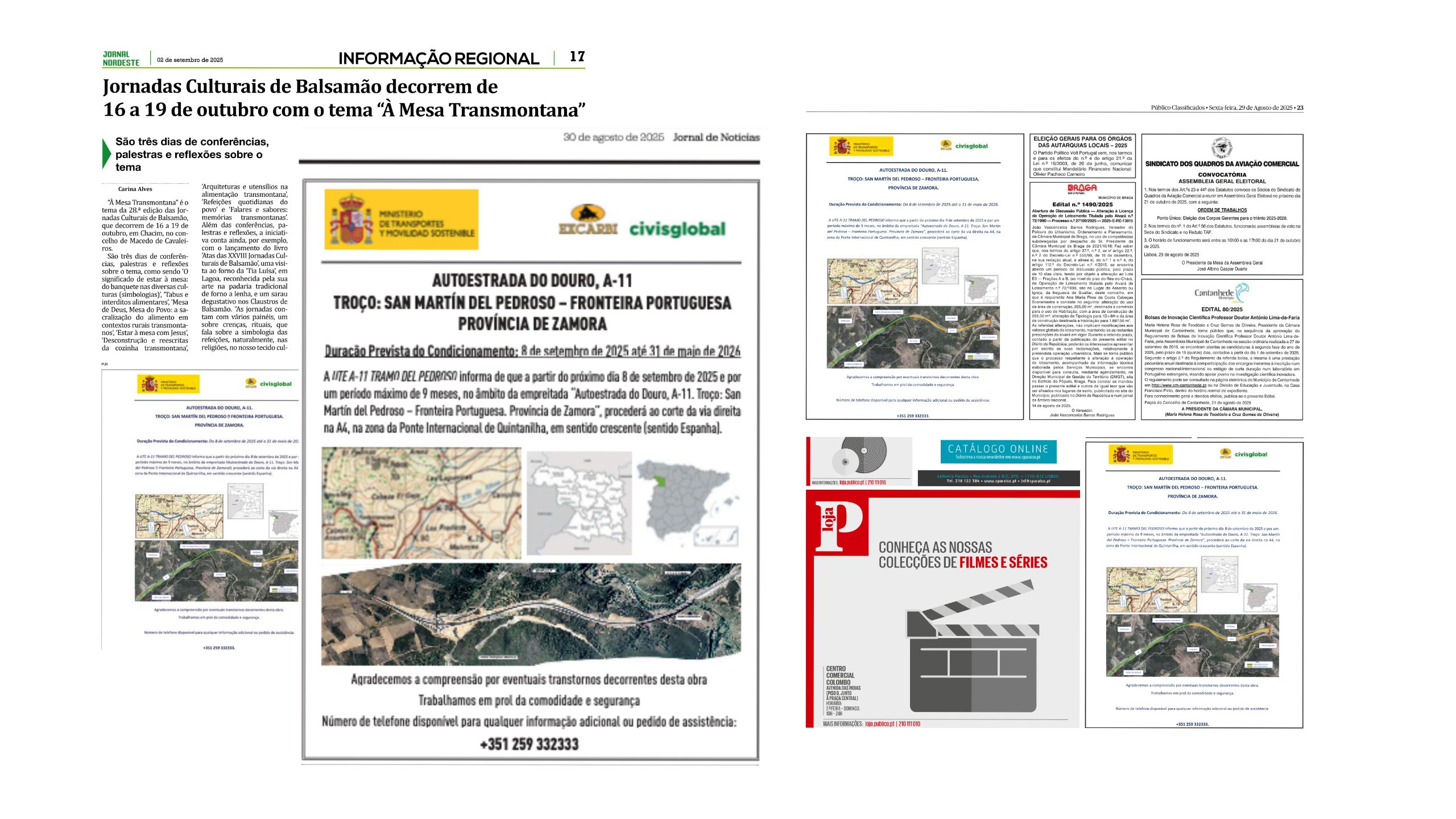
Task: Click the civisglobal logo in the ad below the Cantanhede edital
Action: click(1251, 454)
